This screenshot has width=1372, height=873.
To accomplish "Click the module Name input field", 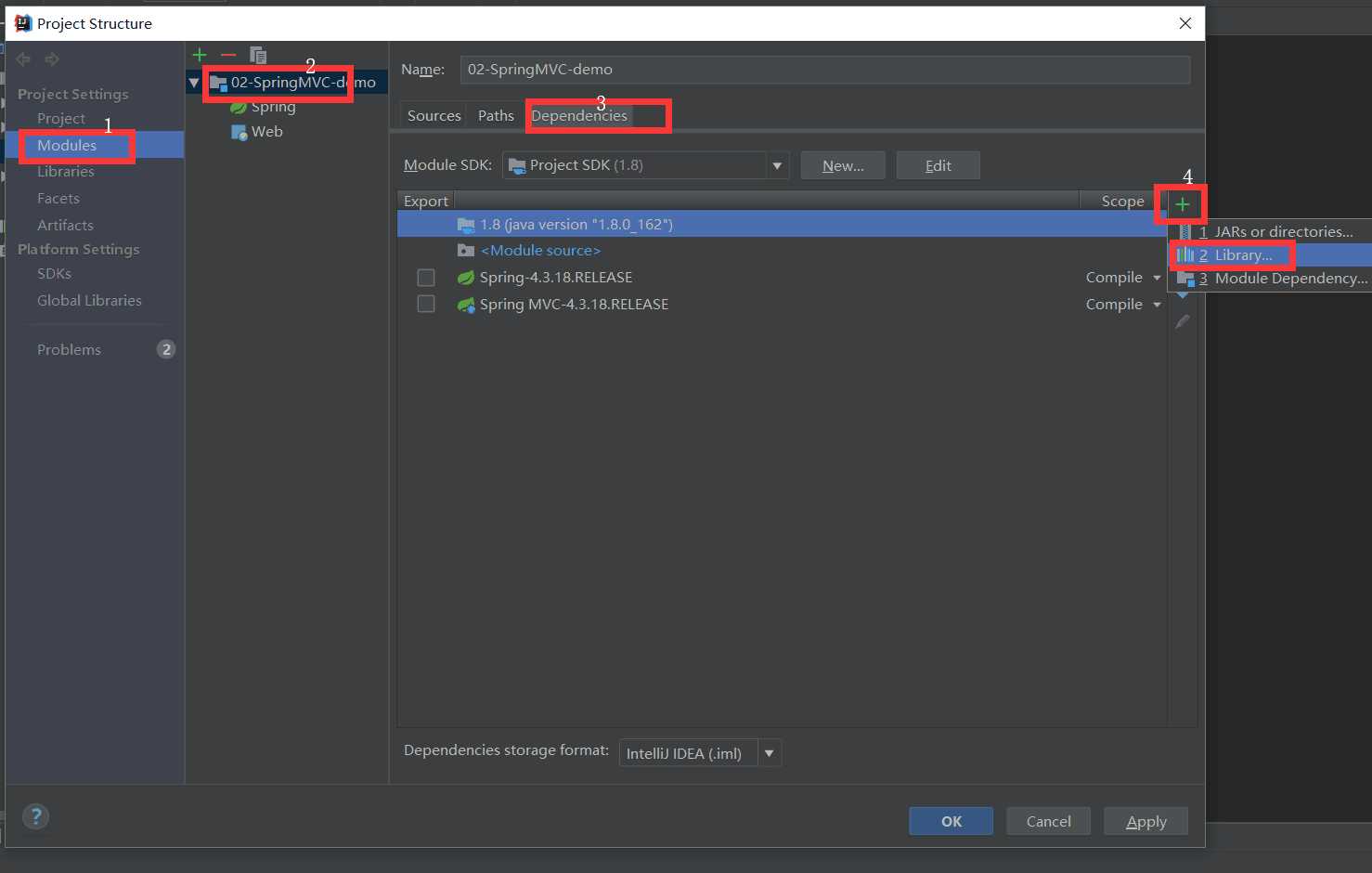I will 825,70.
